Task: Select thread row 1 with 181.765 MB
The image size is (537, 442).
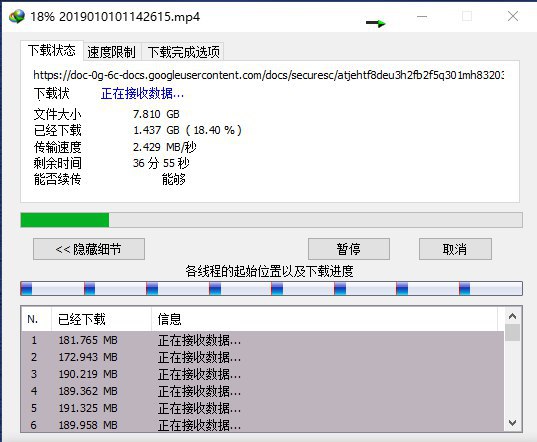Action: (263, 340)
